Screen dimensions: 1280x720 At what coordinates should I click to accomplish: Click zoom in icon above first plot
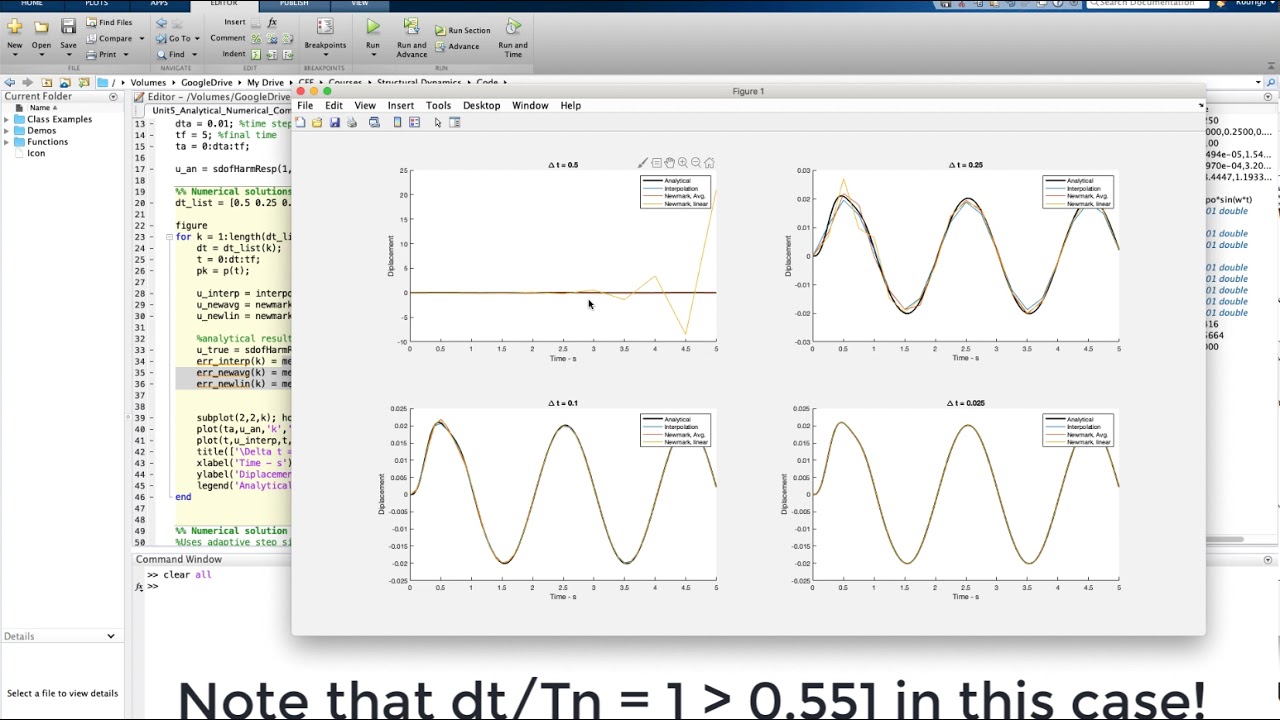682,162
